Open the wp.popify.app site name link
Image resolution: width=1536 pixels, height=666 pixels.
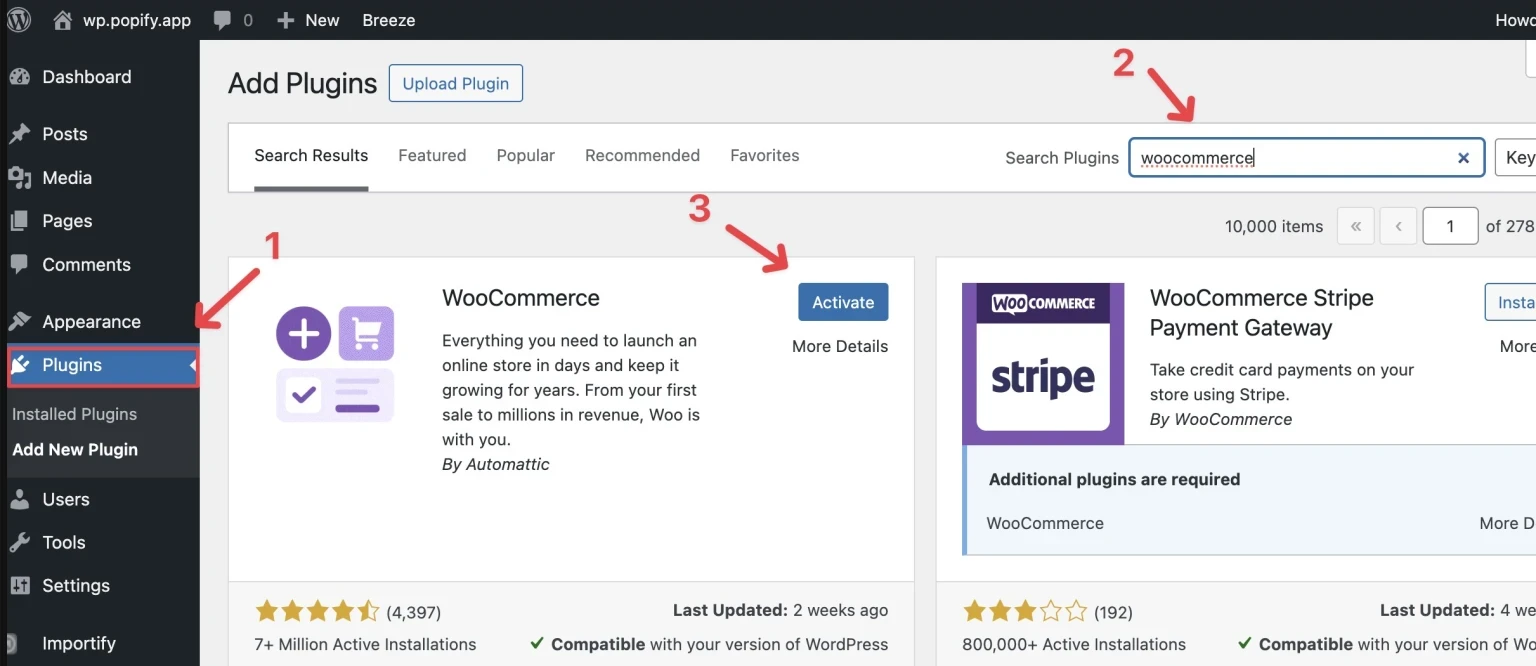137,20
